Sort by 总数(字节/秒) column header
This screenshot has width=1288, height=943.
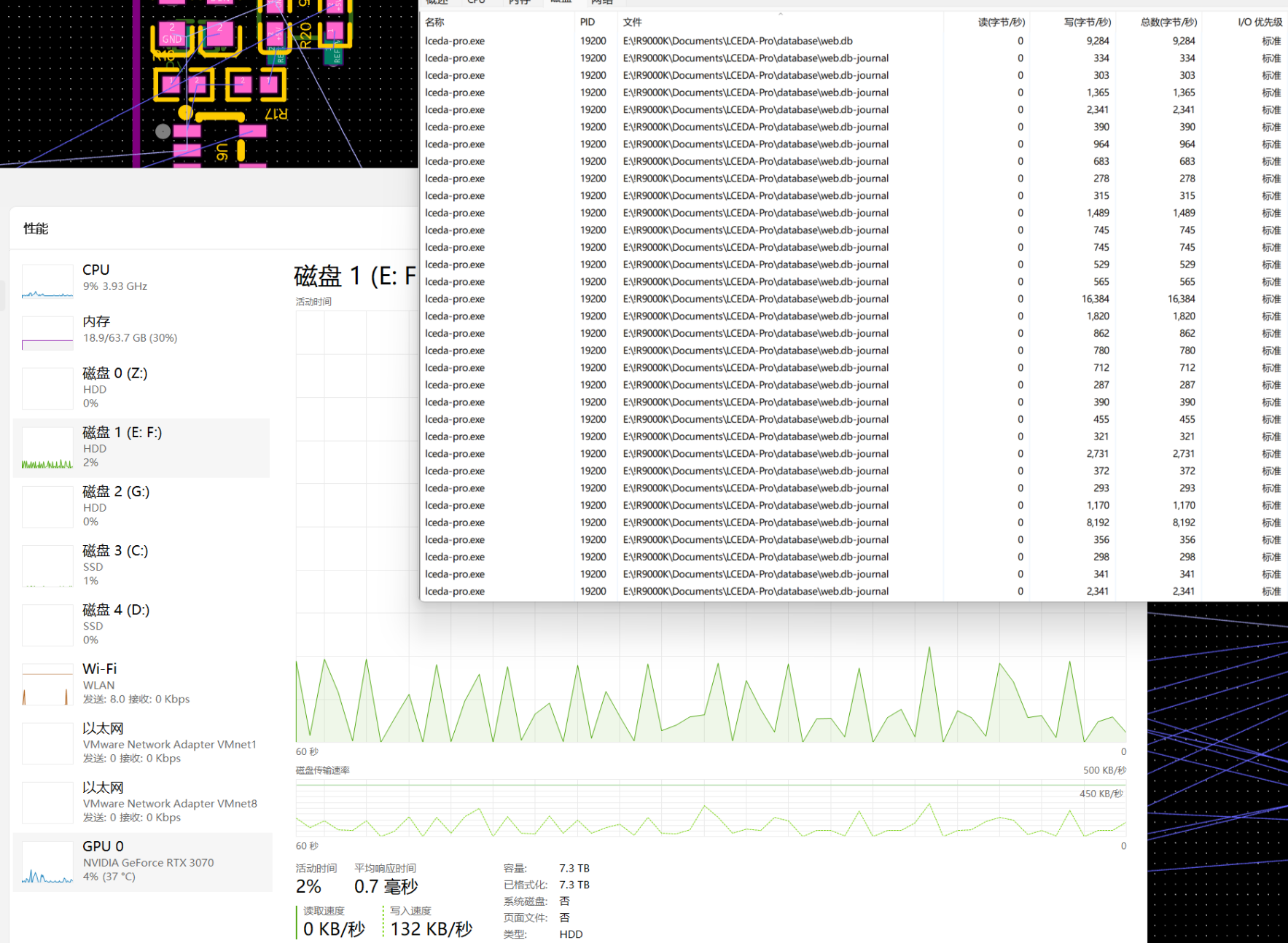tap(1168, 23)
